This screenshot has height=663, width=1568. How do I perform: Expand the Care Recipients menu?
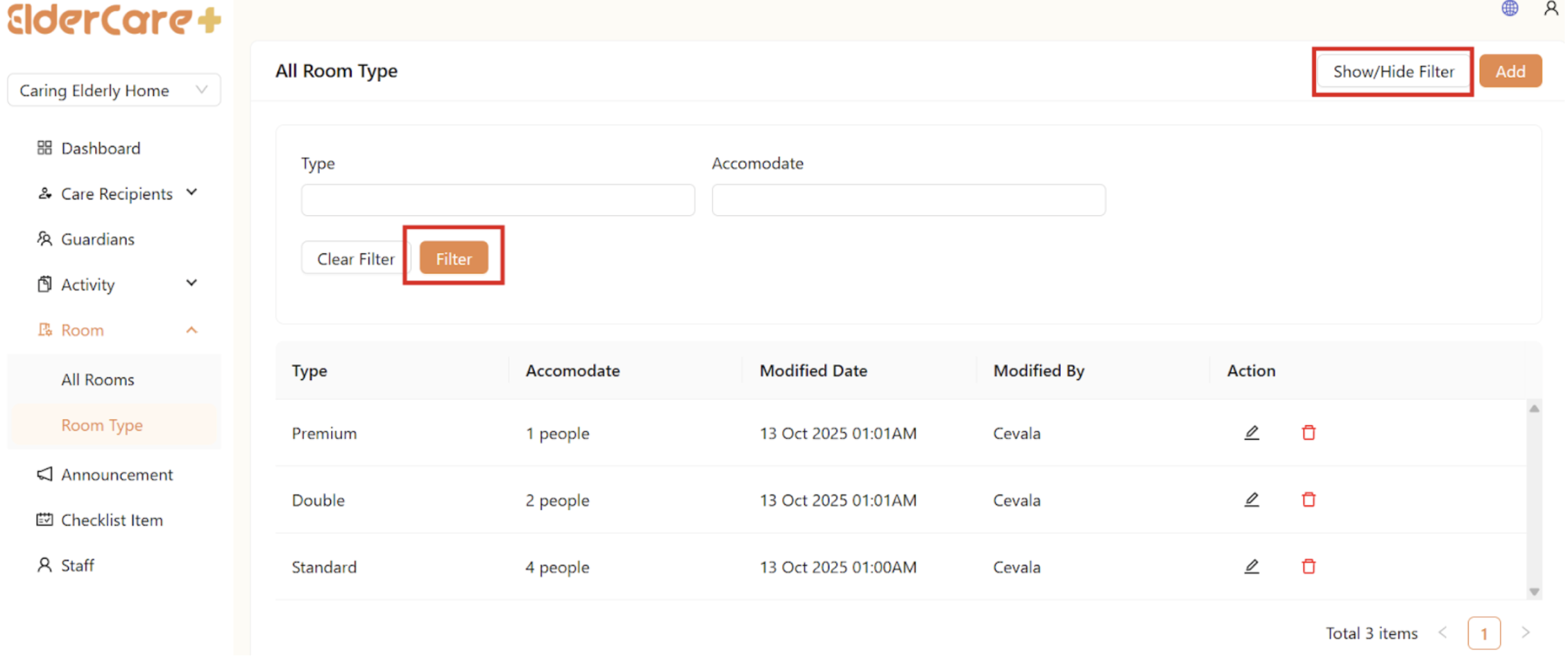117,194
